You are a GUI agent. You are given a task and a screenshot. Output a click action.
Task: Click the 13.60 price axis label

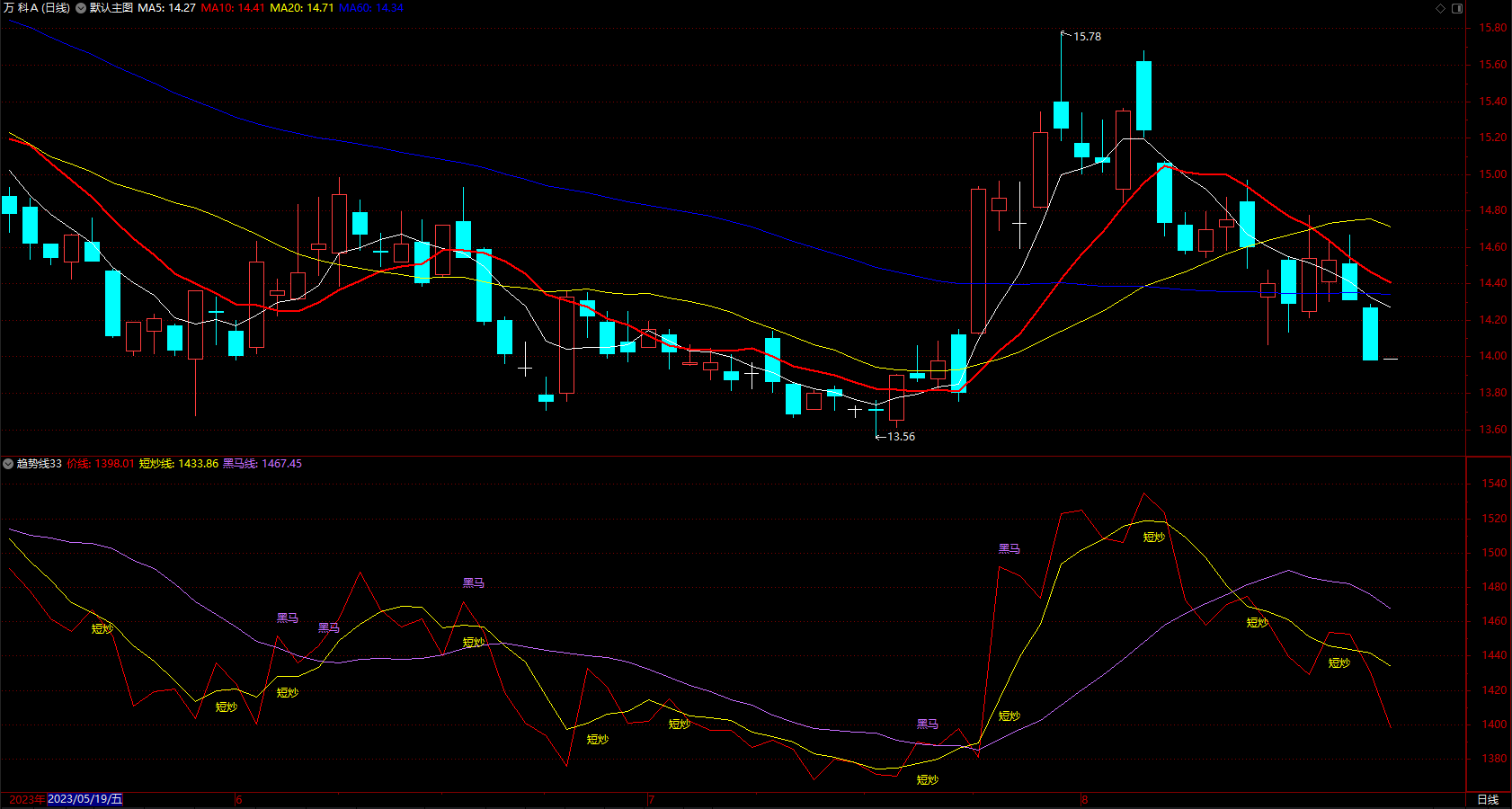(x=1493, y=430)
